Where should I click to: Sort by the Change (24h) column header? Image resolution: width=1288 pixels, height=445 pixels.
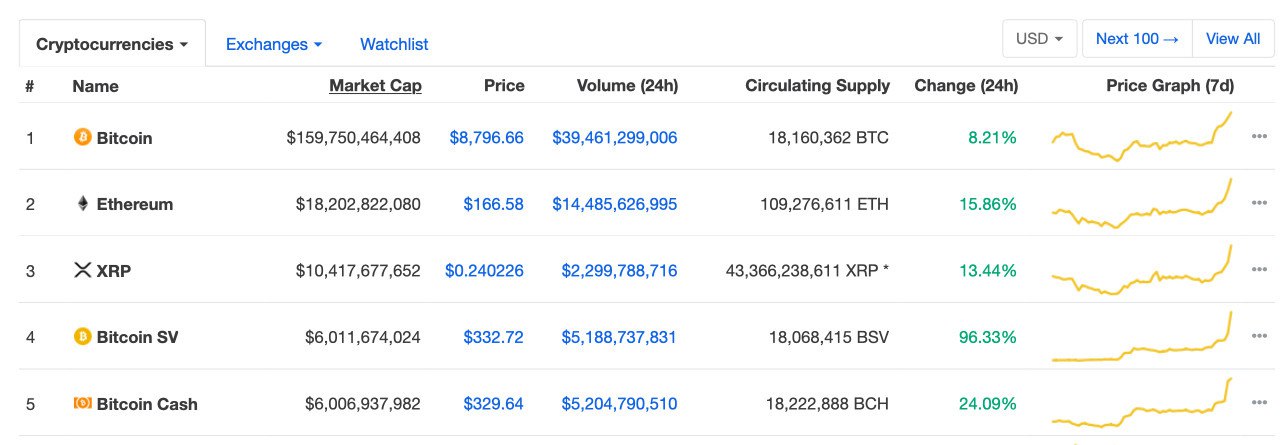click(x=966, y=86)
